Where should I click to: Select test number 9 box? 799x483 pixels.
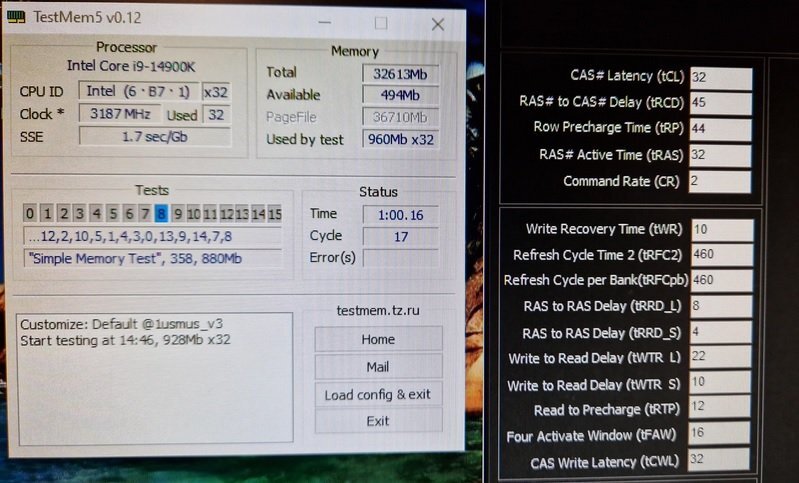[178, 213]
